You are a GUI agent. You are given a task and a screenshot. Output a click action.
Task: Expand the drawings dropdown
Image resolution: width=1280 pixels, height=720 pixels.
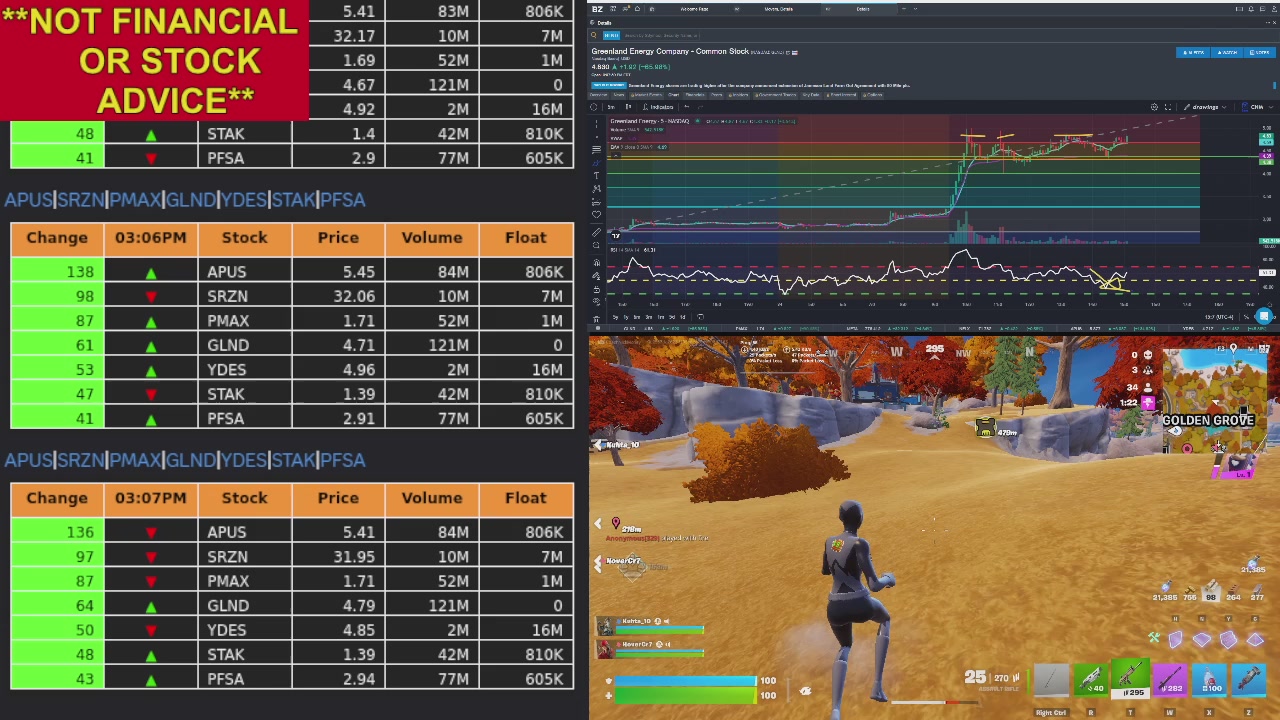1205,107
